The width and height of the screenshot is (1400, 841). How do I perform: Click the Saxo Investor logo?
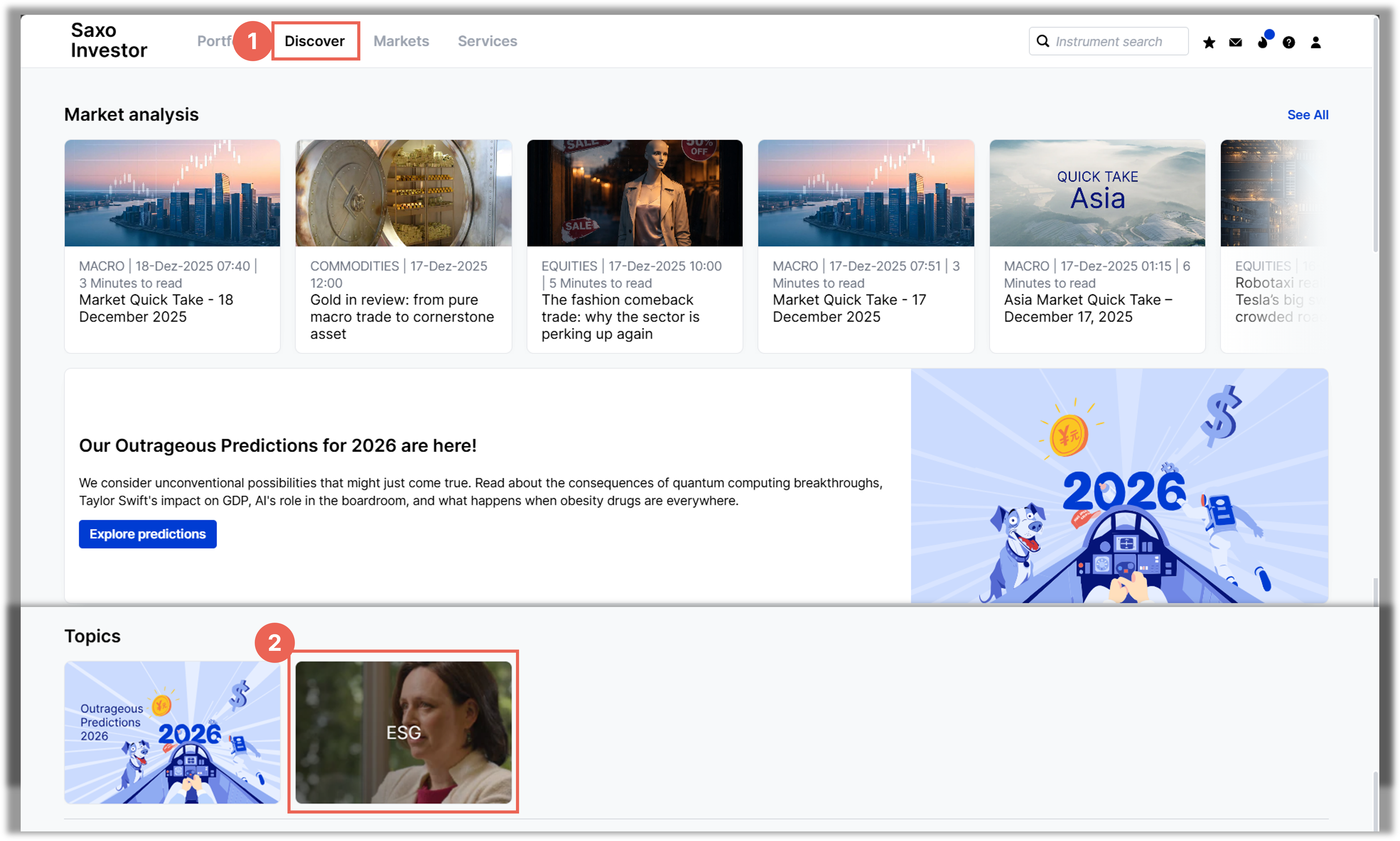click(x=109, y=40)
